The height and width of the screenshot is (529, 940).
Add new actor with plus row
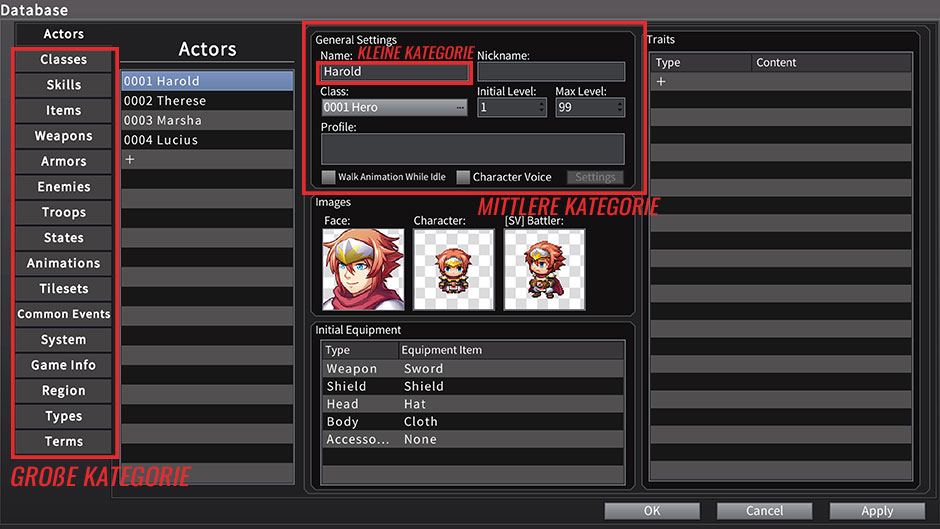coord(130,160)
